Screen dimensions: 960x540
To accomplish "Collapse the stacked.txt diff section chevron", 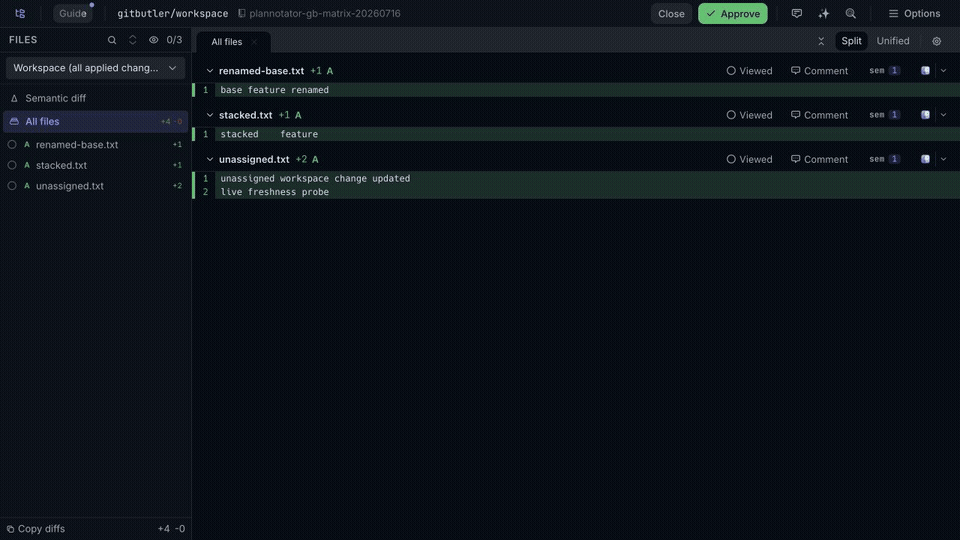I will (x=209, y=114).
